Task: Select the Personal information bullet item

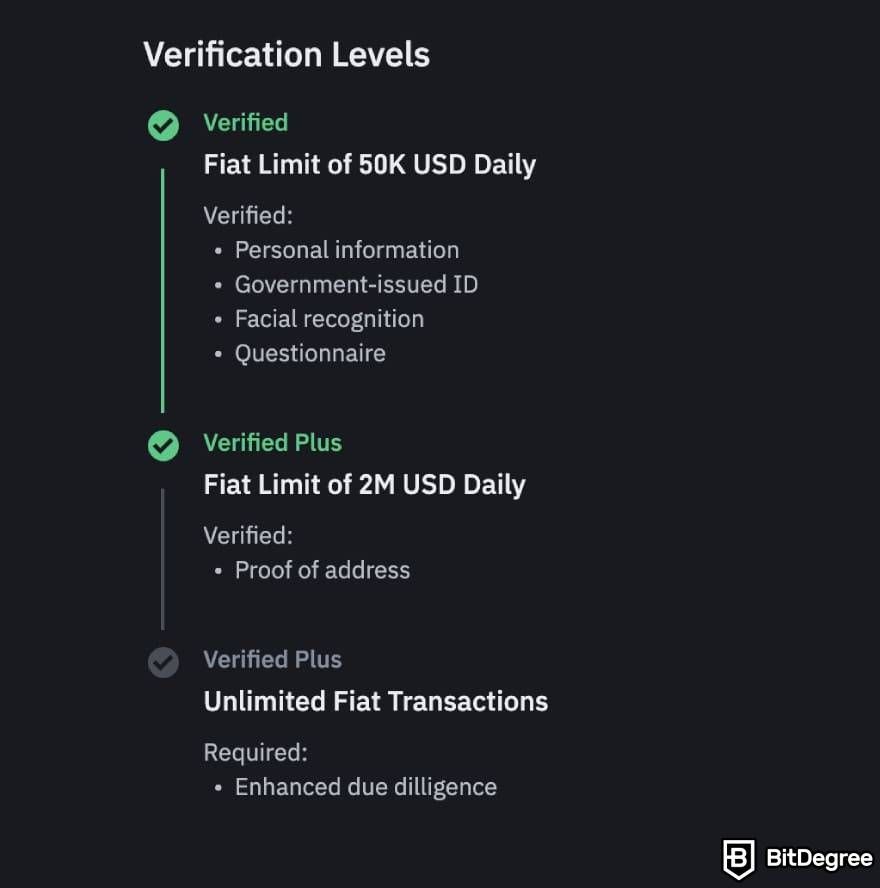Action: (347, 250)
